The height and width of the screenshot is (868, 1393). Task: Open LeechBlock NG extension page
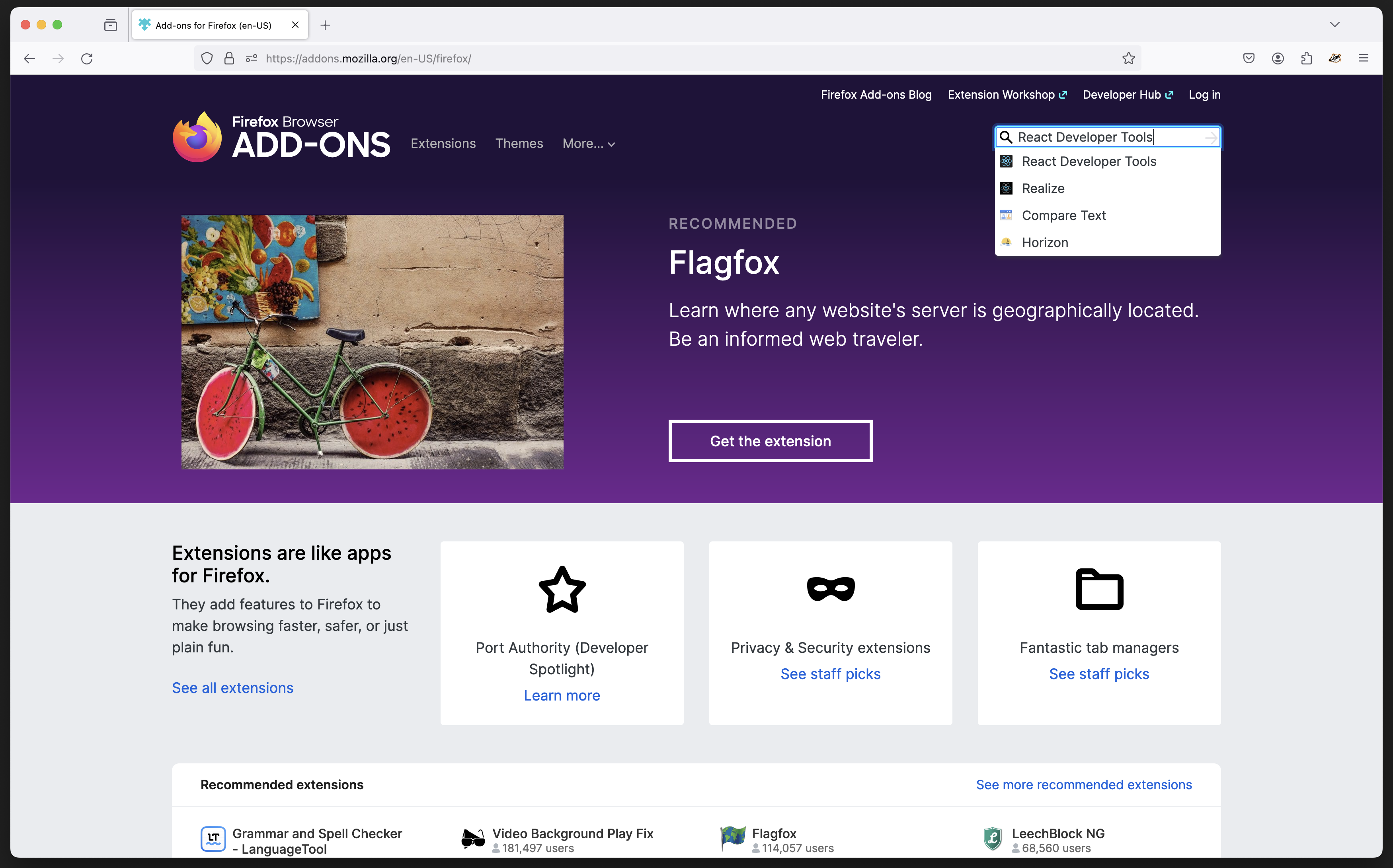(1057, 833)
